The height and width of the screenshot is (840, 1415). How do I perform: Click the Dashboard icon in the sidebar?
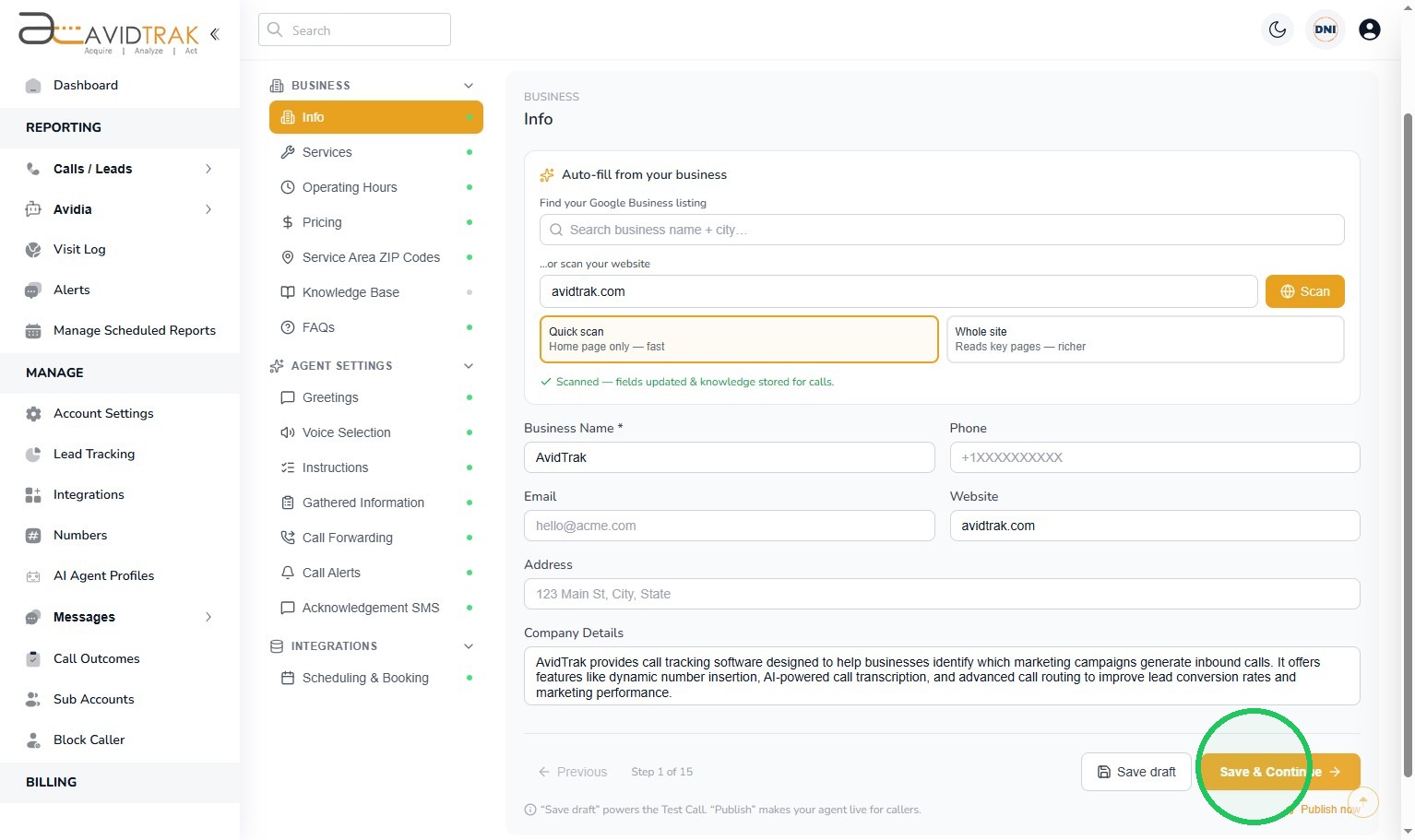[x=33, y=86]
